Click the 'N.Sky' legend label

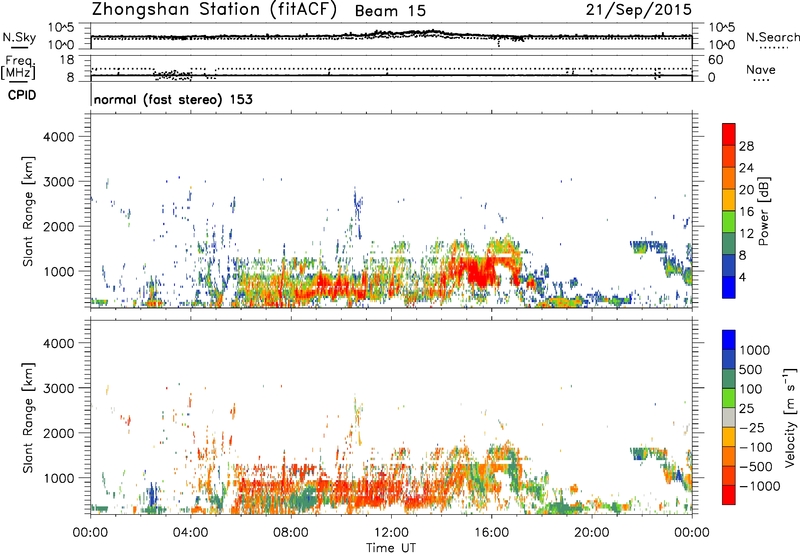click(19, 37)
